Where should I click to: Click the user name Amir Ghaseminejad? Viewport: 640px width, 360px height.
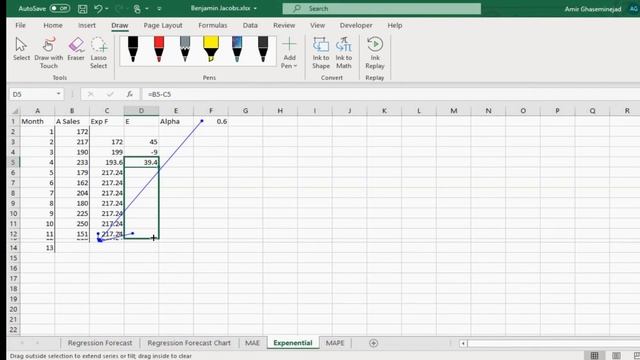tap(593, 9)
